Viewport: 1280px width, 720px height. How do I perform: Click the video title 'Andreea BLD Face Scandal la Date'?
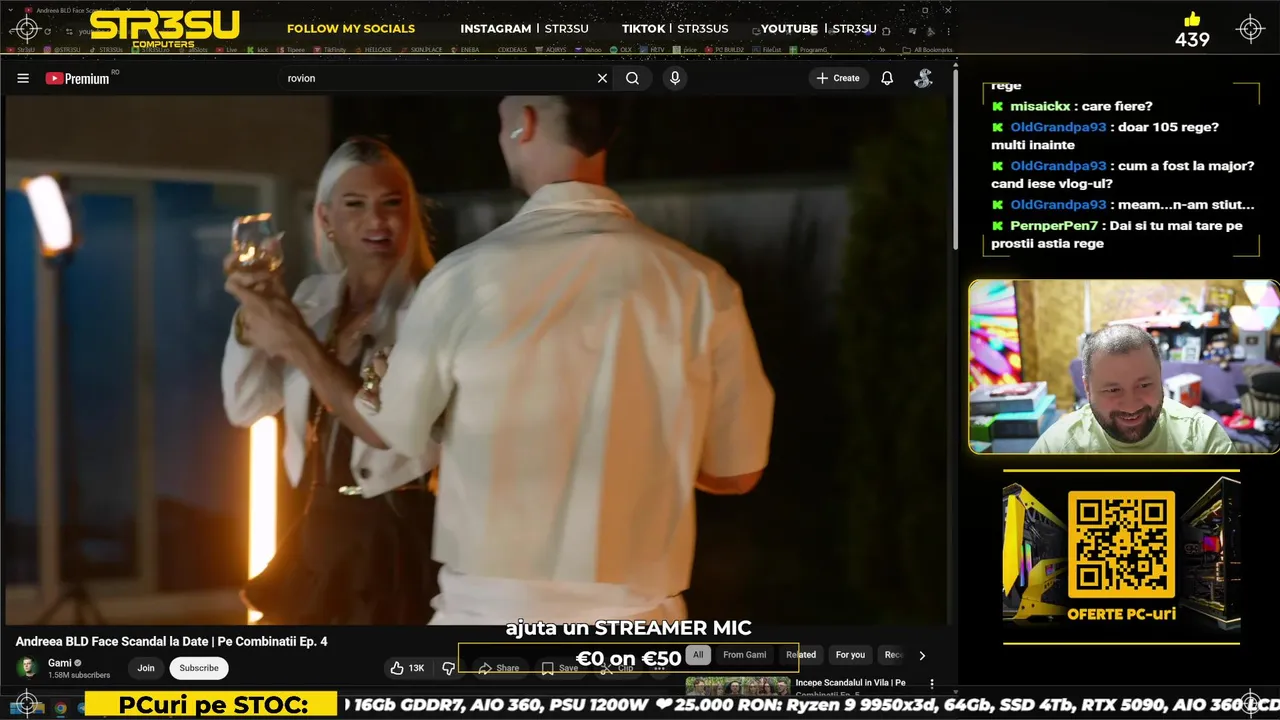(171, 641)
